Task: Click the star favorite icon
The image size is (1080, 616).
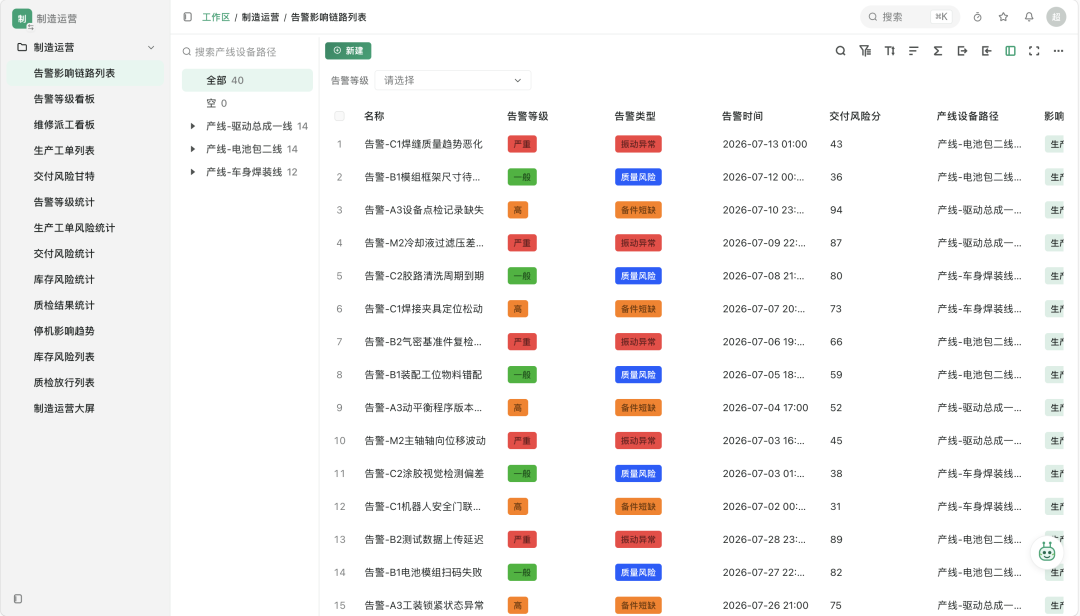Action: coord(1003,17)
